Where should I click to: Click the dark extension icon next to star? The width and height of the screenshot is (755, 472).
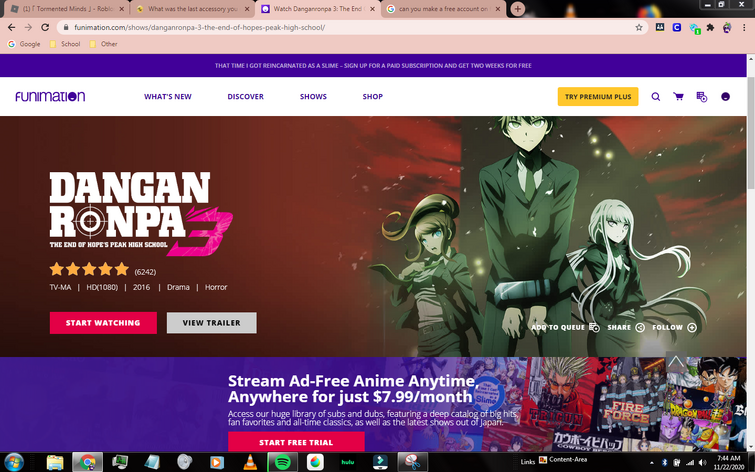pos(660,27)
